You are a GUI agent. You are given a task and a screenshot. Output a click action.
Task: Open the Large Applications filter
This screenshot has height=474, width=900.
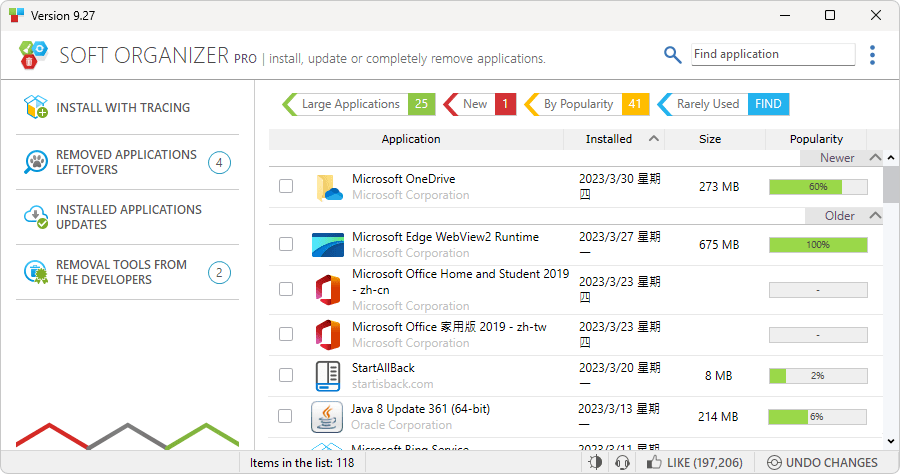(358, 104)
